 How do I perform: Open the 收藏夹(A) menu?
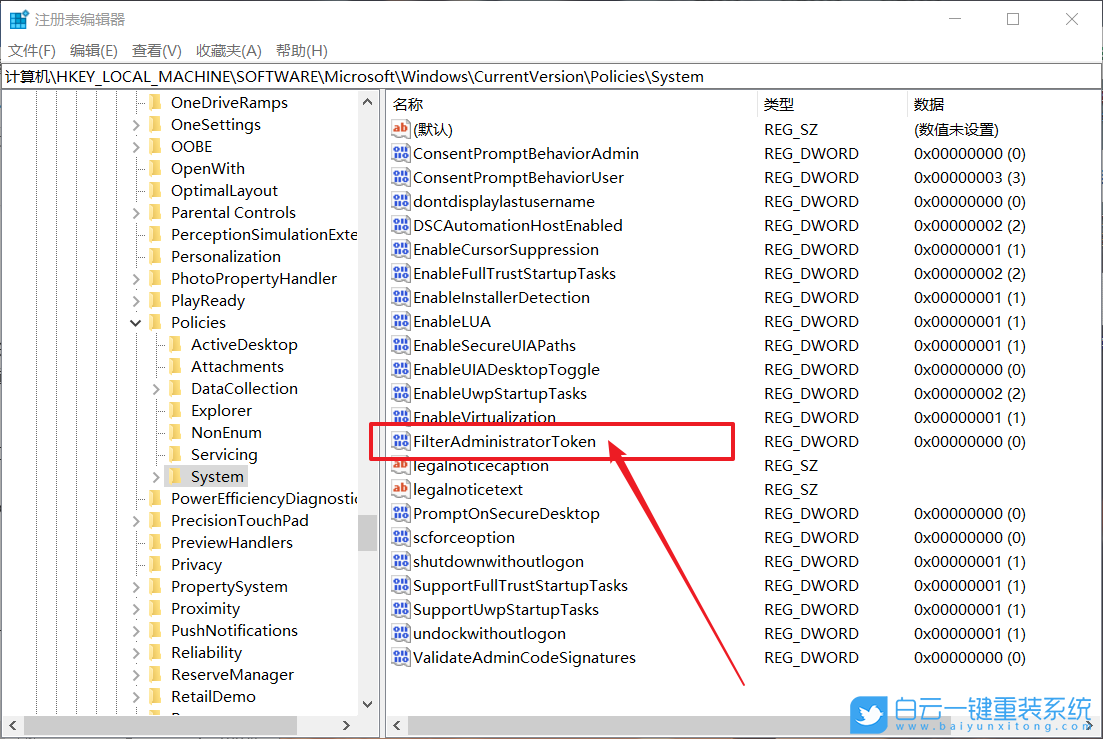pos(229,51)
